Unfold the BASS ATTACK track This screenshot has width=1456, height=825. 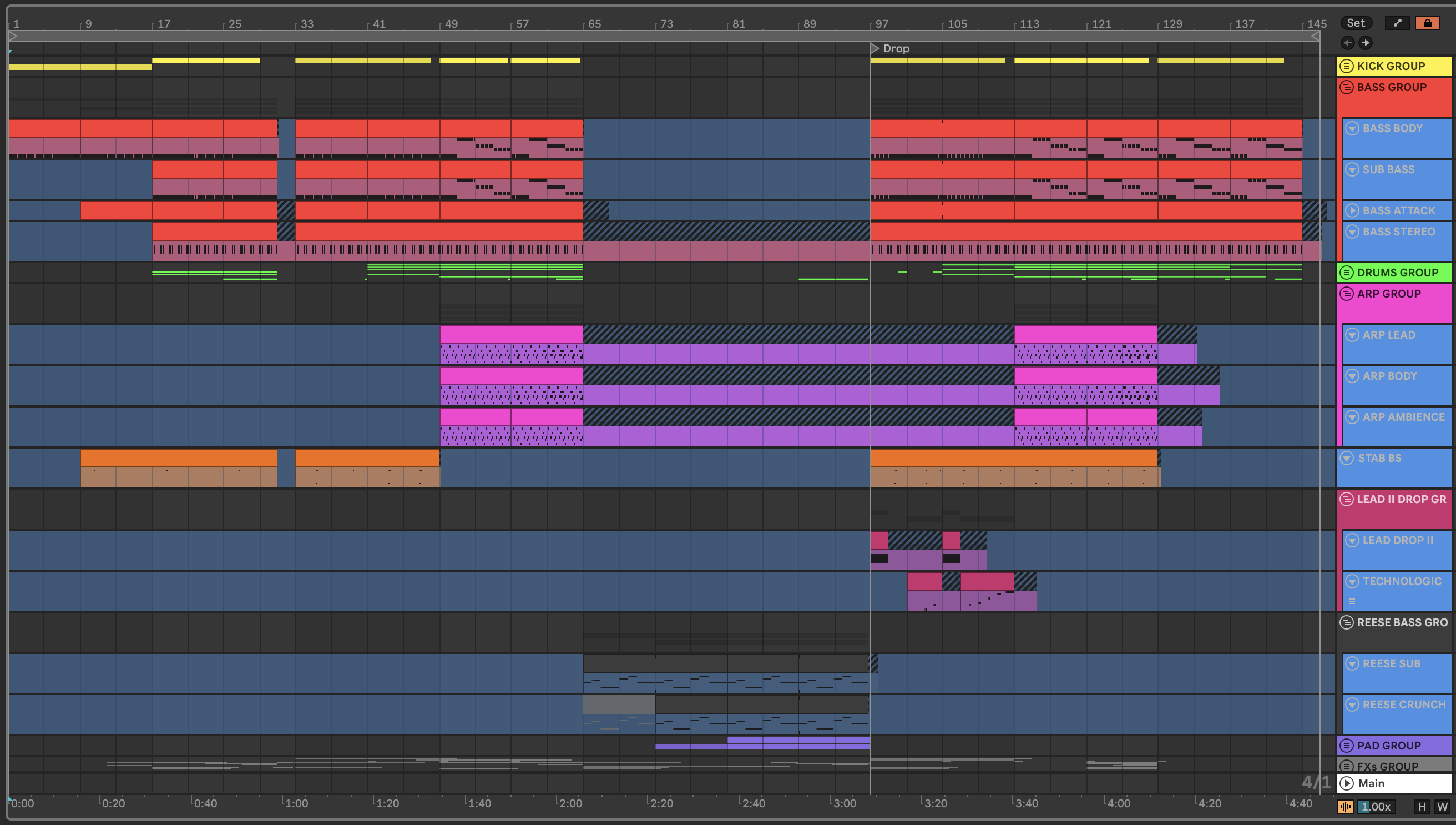pyautogui.click(x=1352, y=211)
